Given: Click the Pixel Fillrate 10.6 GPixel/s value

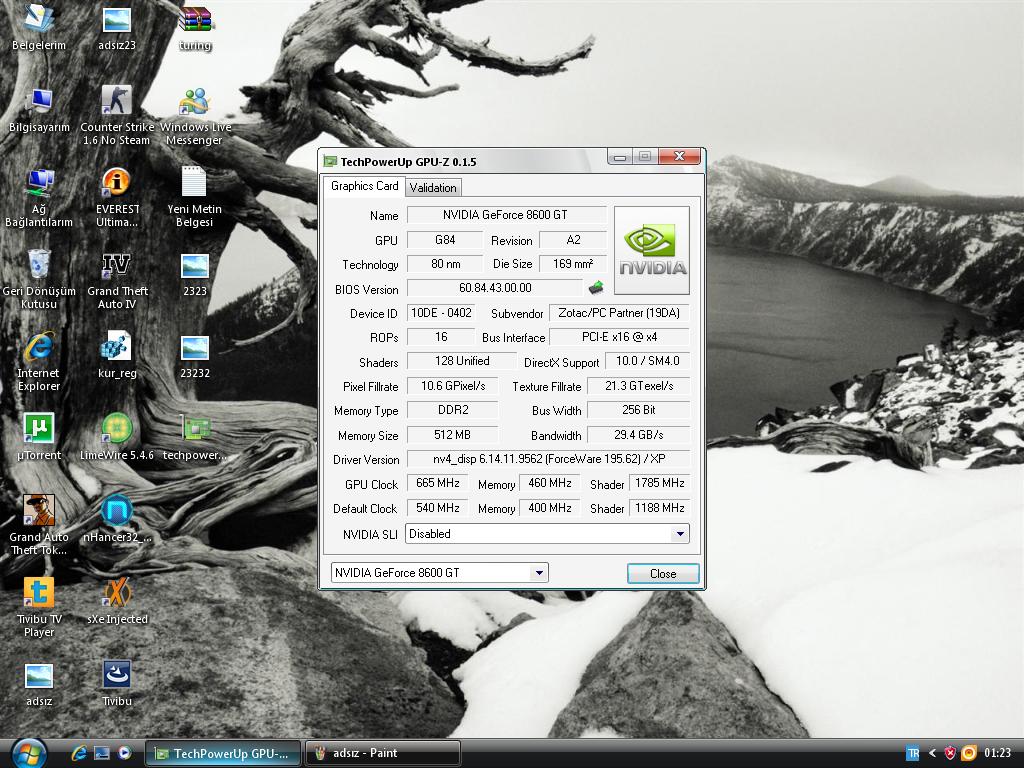Looking at the screenshot, I should coord(453,386).
